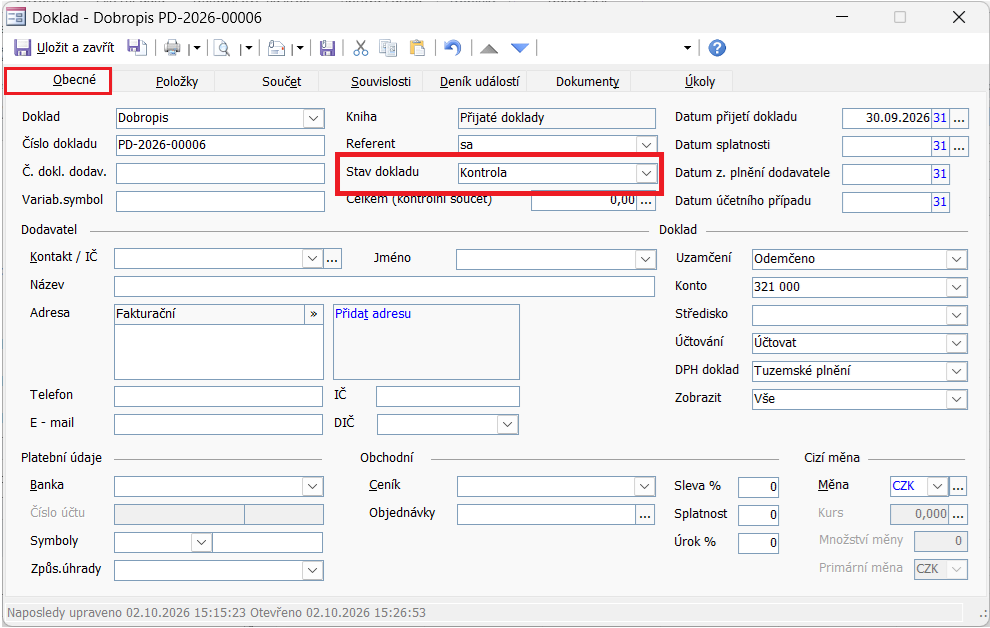The height and width of the screenshot is (628, 990).
Task: Open the DPH doklad dropdown
Action: point(957,371)
